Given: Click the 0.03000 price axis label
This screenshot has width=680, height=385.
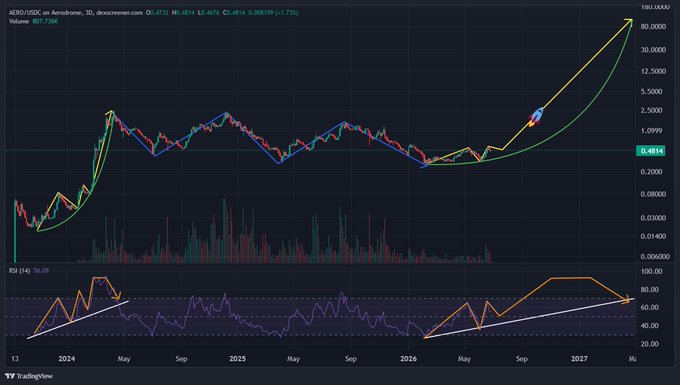Looking at the screenshot, I should tap(653, 218).
